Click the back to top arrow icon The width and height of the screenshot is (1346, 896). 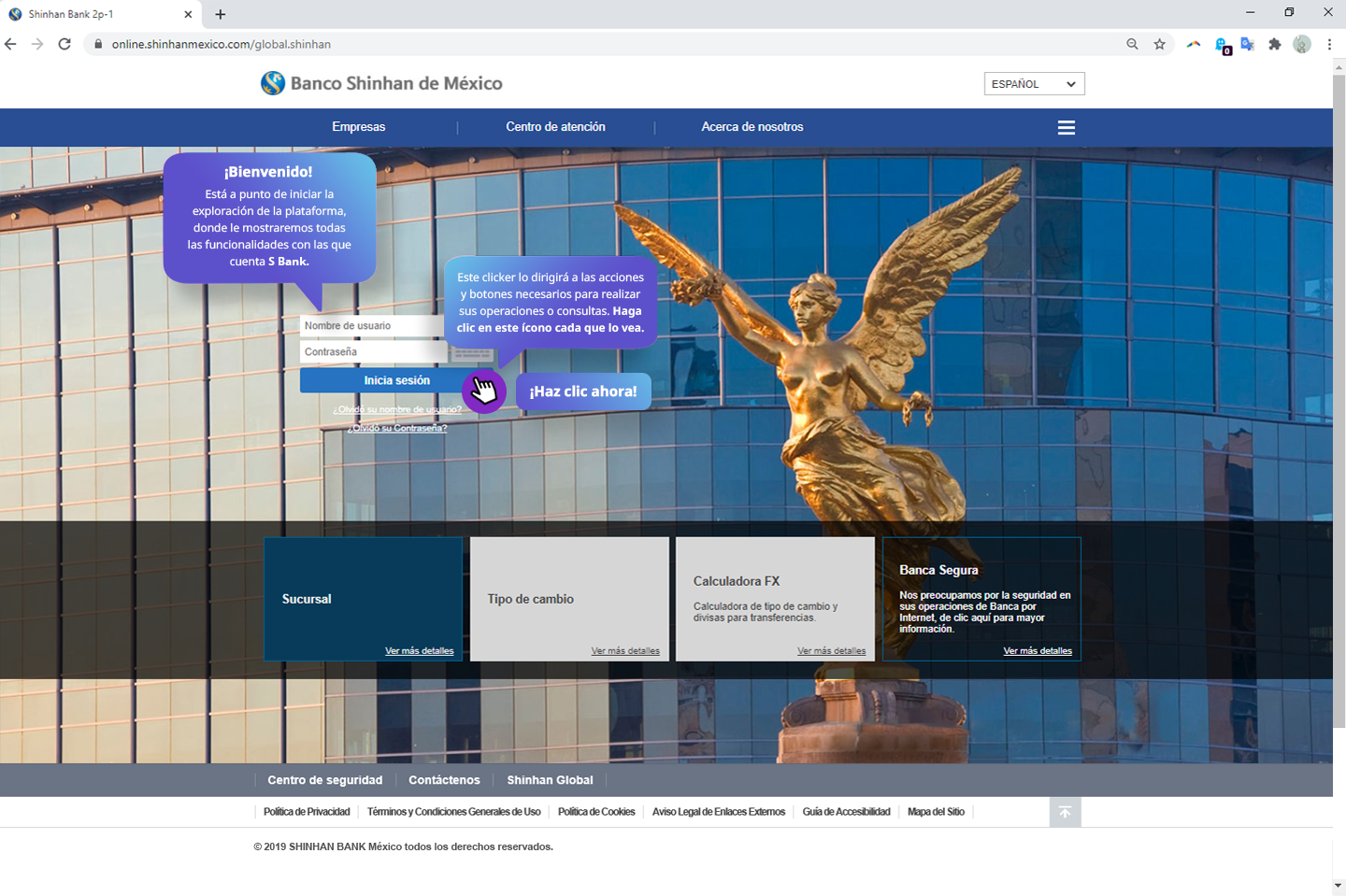click(1065, 812)
